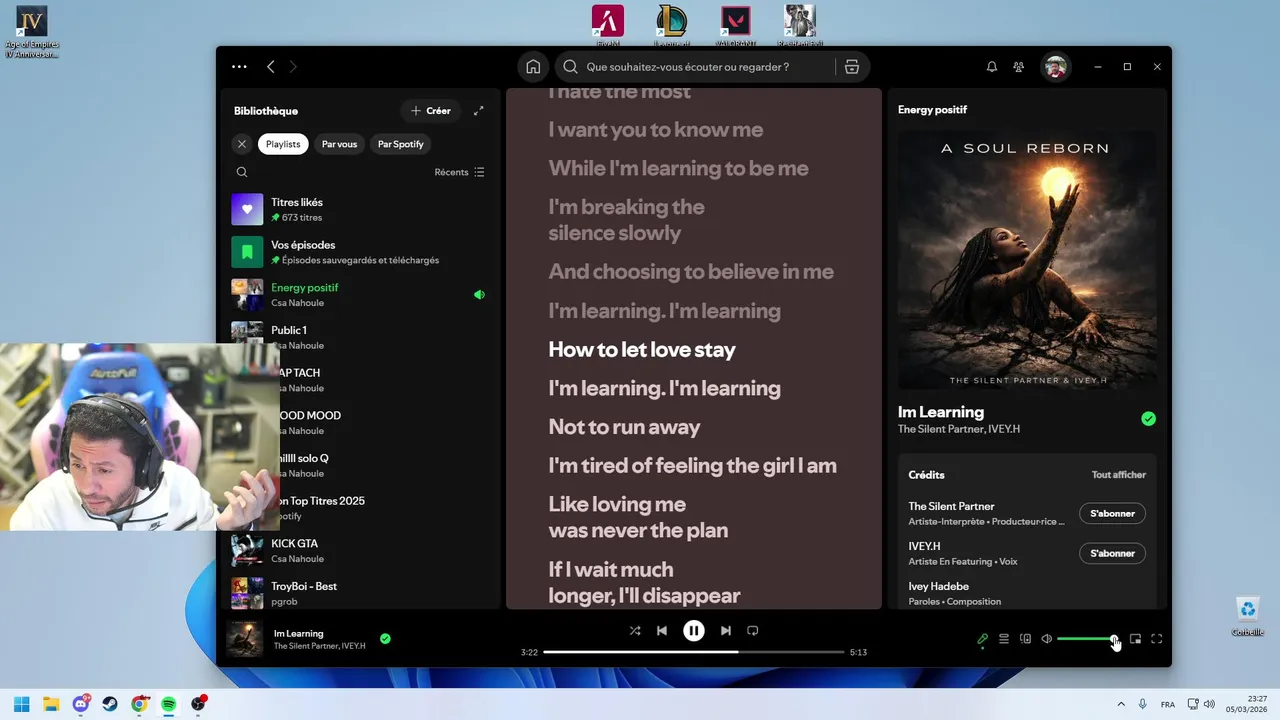This screenshot has width=1280, height=720.
Task: Click the A Soul Reborn album cover
Action: 1027,259
